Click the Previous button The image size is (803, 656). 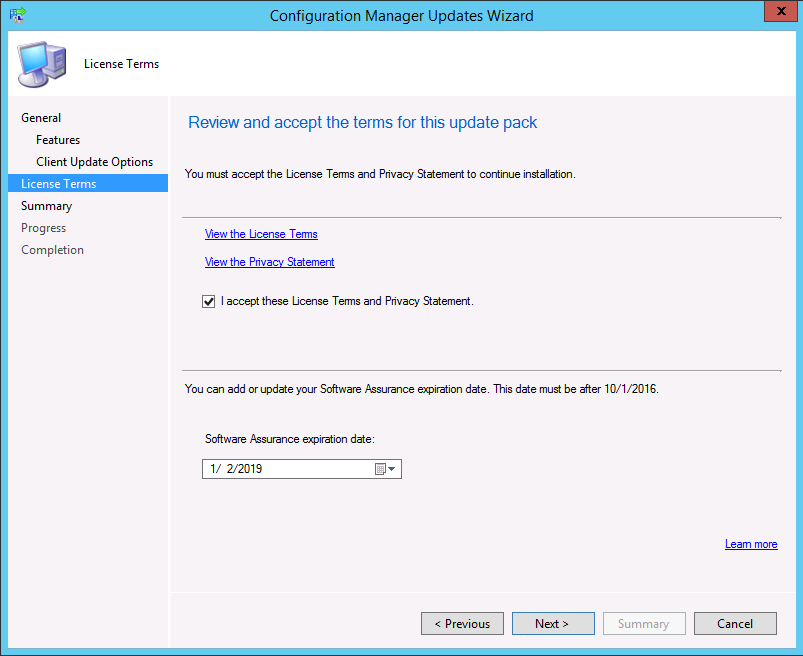pos(462,624)
